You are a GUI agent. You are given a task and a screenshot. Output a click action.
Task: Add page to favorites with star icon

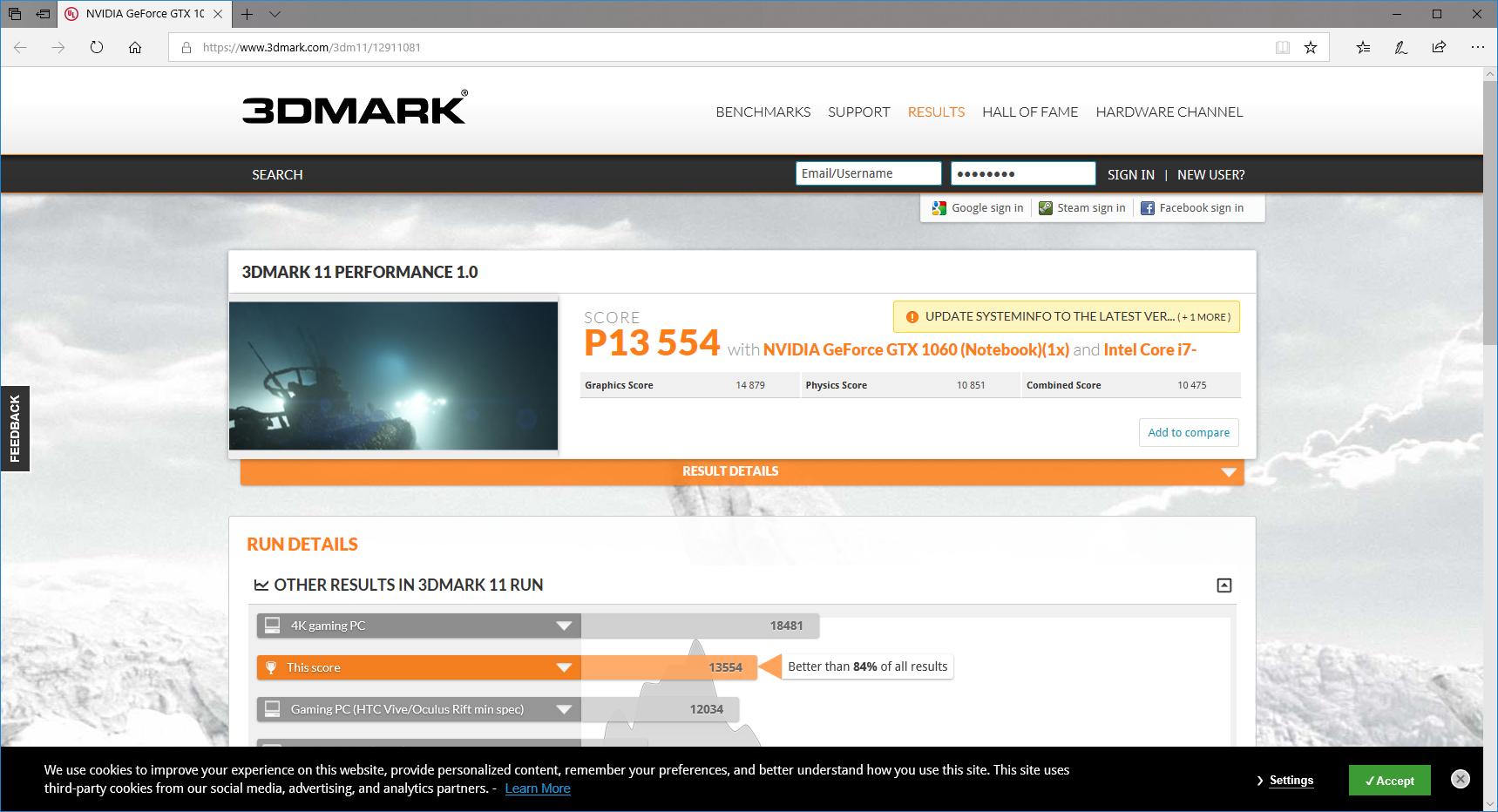1311,47
